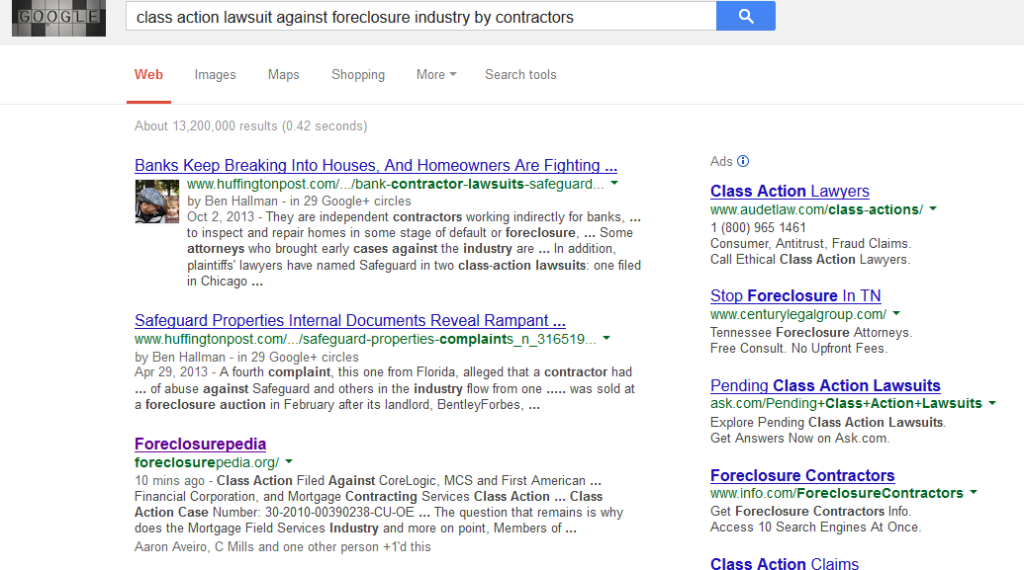Click www.centurylegalgroup.com/ URL text
This screenshot has height=570, width=1024.
pos(799,314)
